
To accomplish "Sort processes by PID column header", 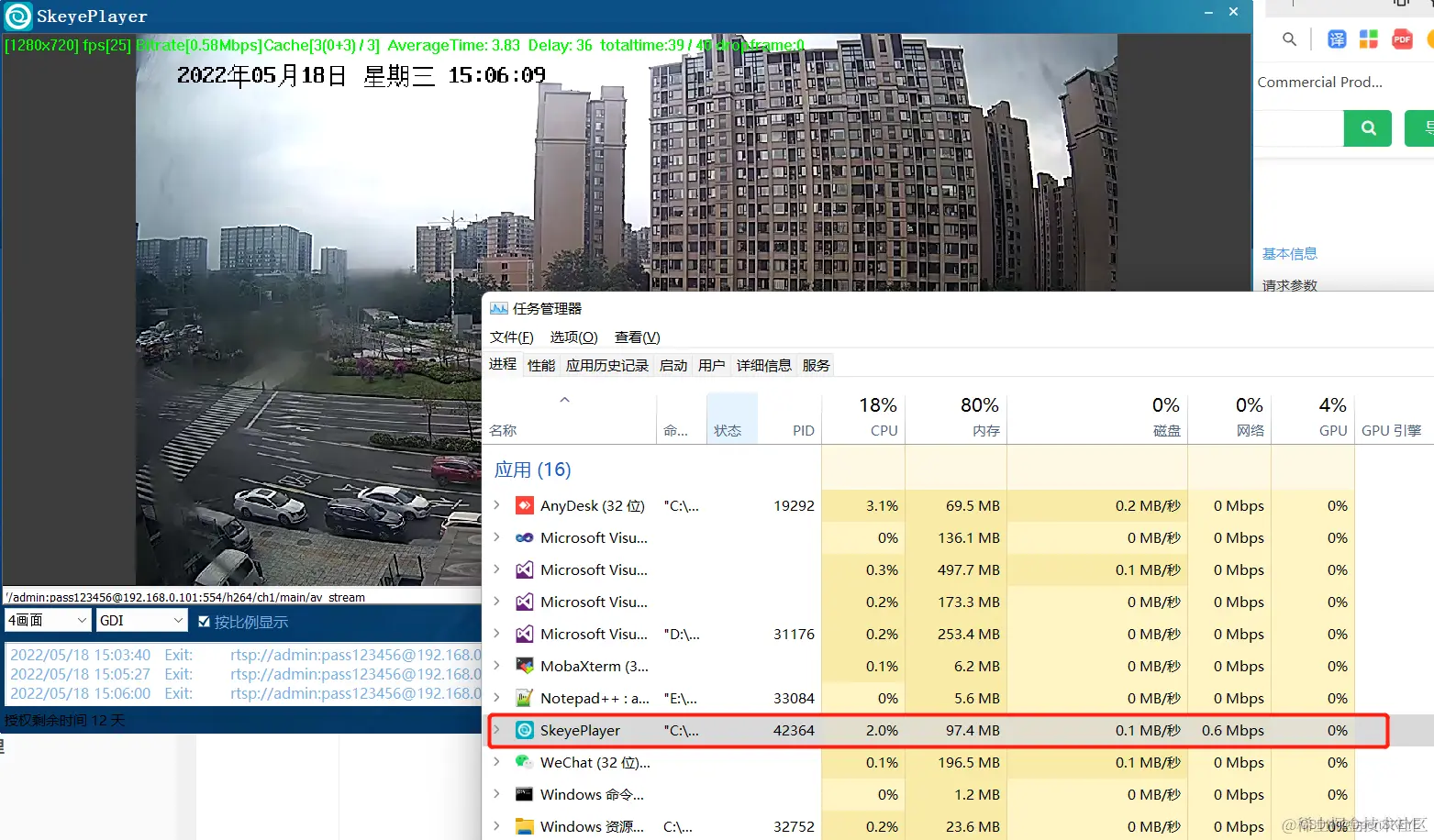I will (x=789, y=417).
